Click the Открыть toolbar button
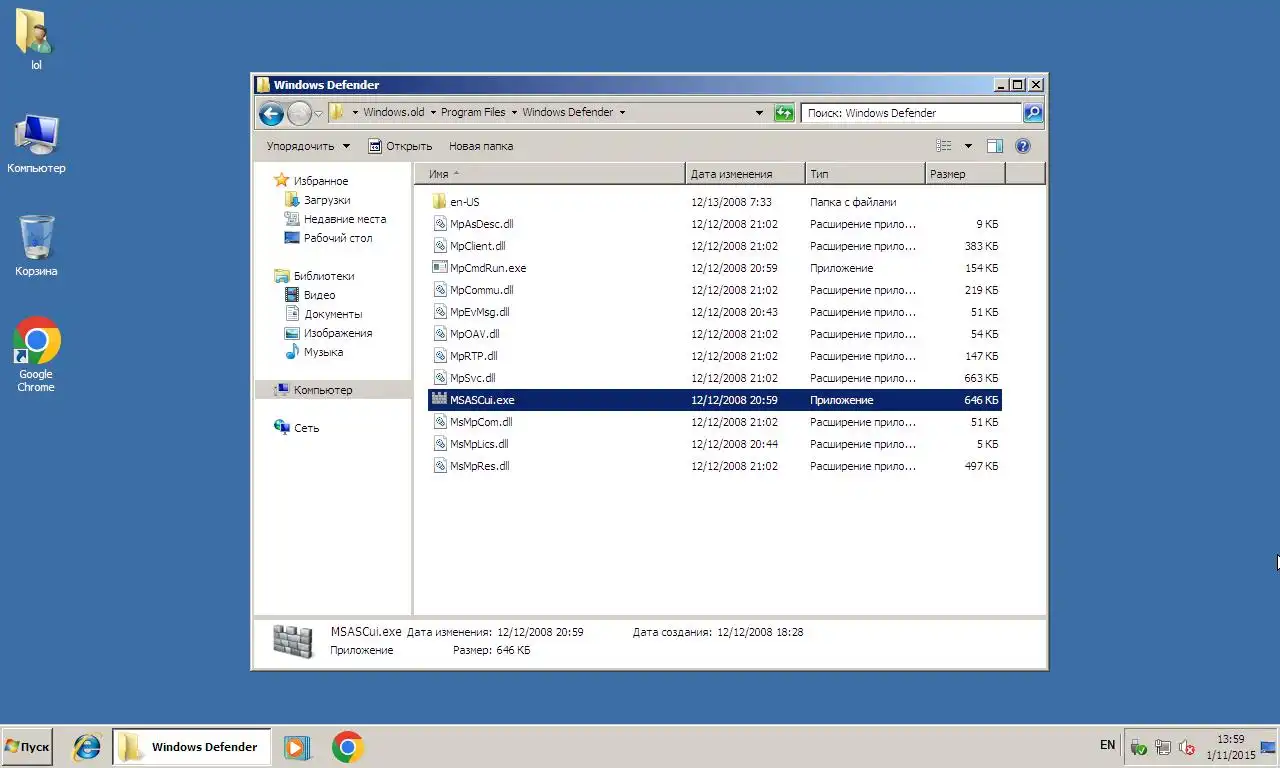This screenshot has height=768, width=1280. click(400, 146)
